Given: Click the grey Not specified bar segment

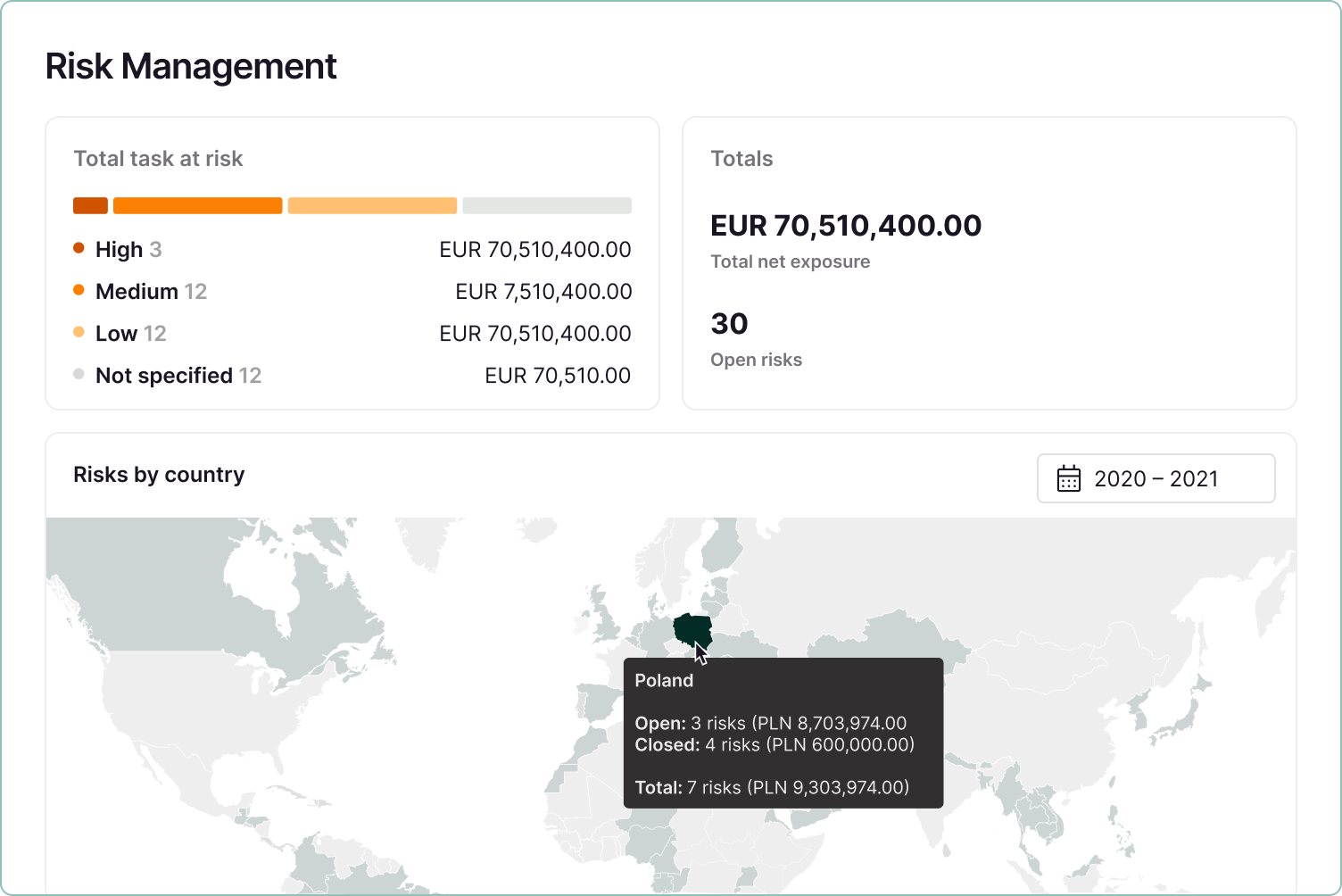Looking at the screenshot, I should [546, 205].
